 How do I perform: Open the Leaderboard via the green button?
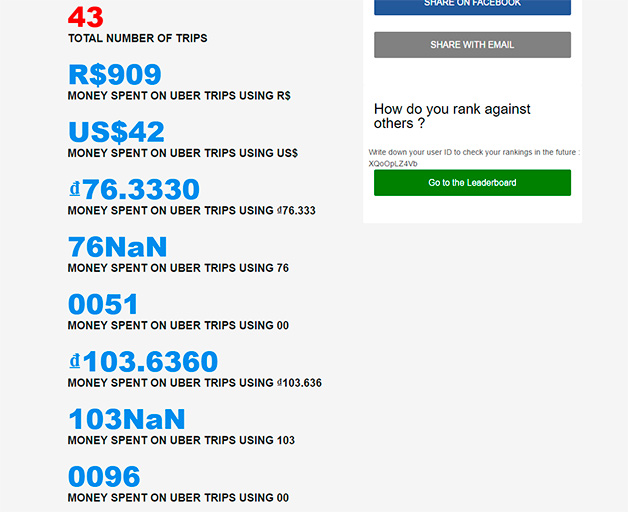[x=472, y=183]
